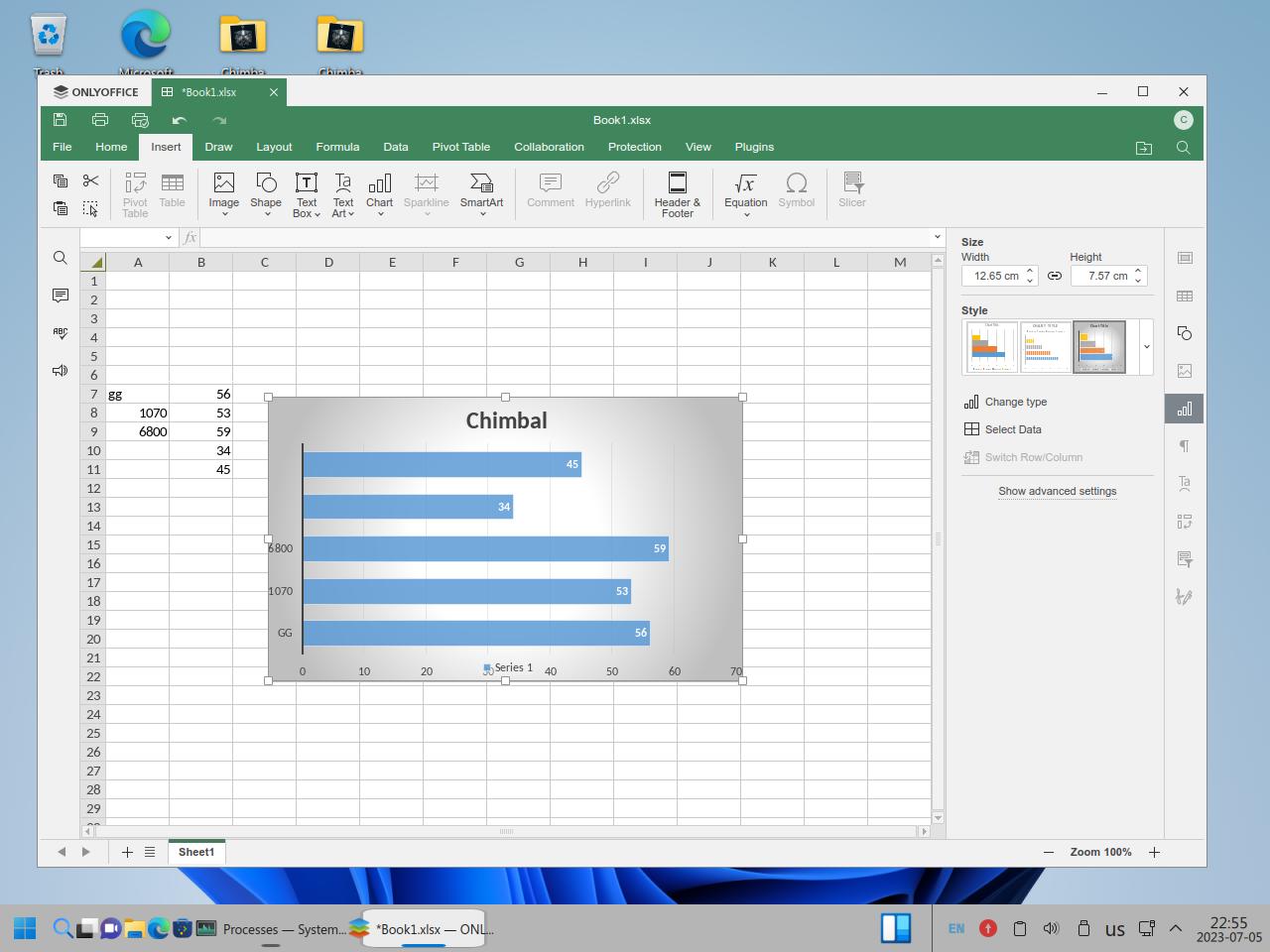Click the Find magnifier in the tab bar

[1184, 148]
